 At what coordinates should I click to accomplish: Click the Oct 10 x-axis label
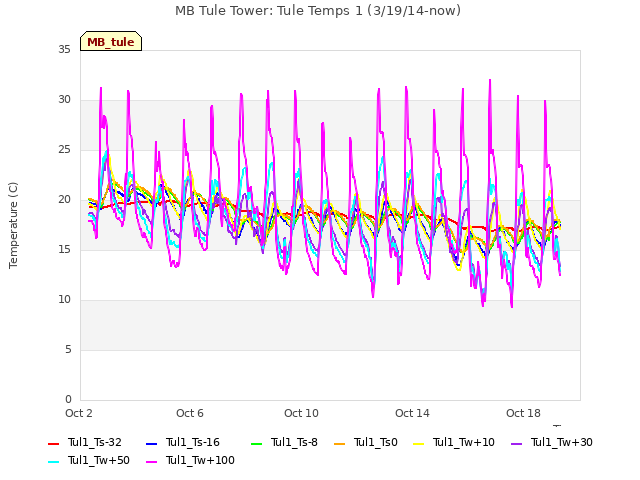301,413
